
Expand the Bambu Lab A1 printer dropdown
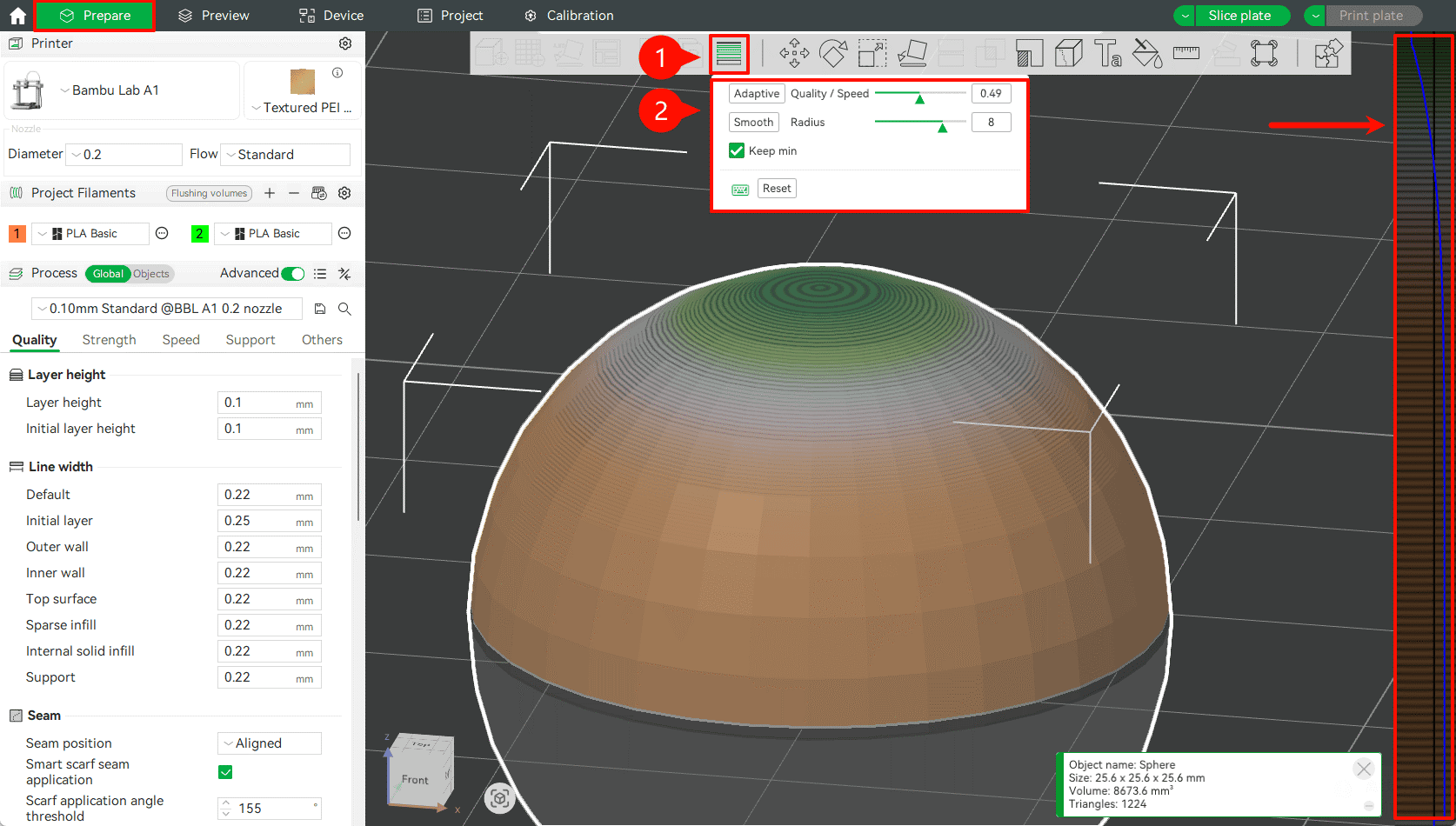(115, 90)
